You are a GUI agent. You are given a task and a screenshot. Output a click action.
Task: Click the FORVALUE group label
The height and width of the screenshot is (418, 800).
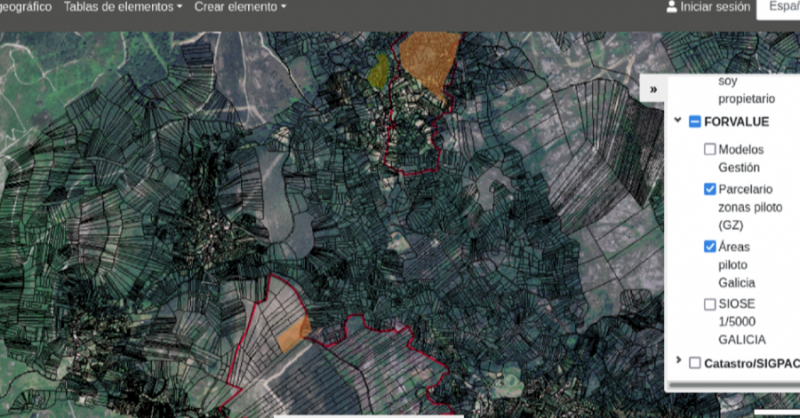click(736, 122)
